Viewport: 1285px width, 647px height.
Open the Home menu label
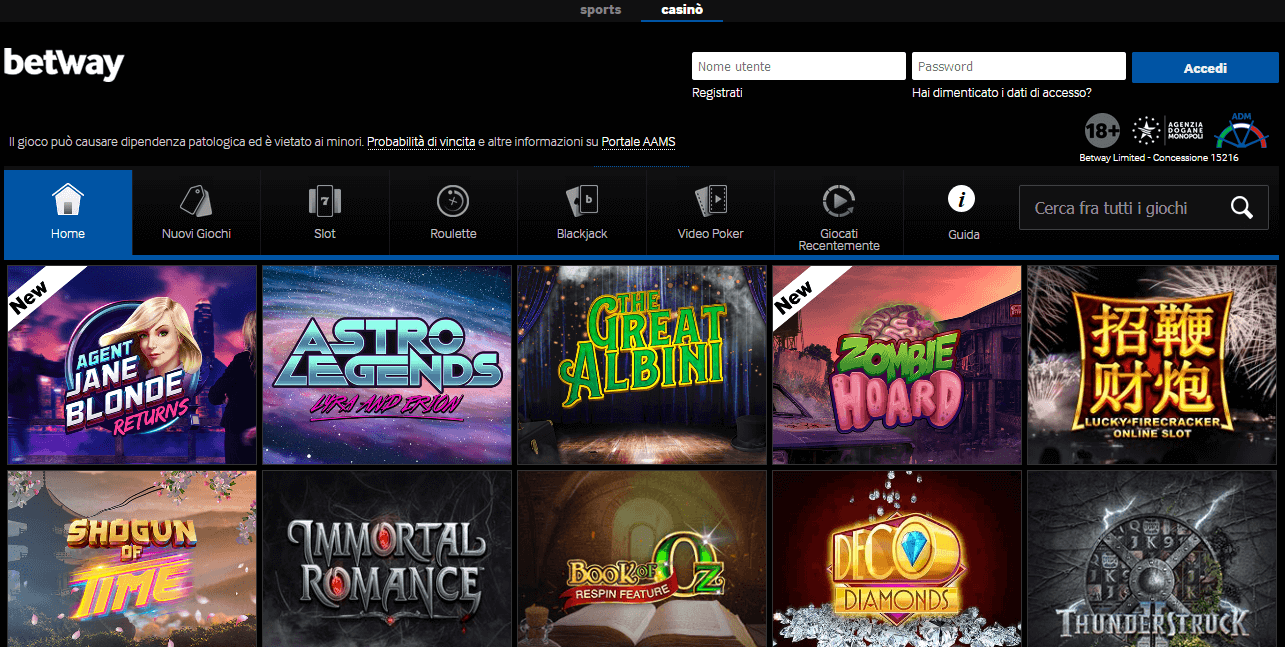pyautogui.click(x=68, y=234)
